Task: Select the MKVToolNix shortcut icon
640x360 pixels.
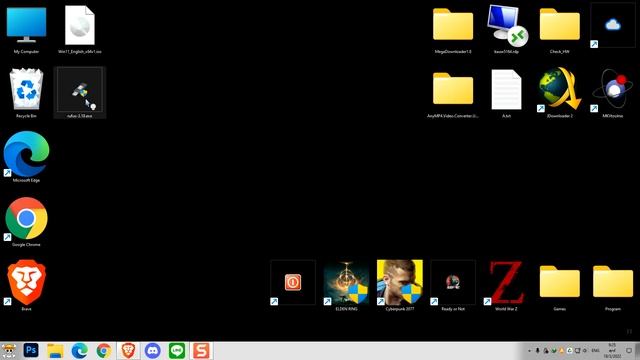Action: (613, 89)
